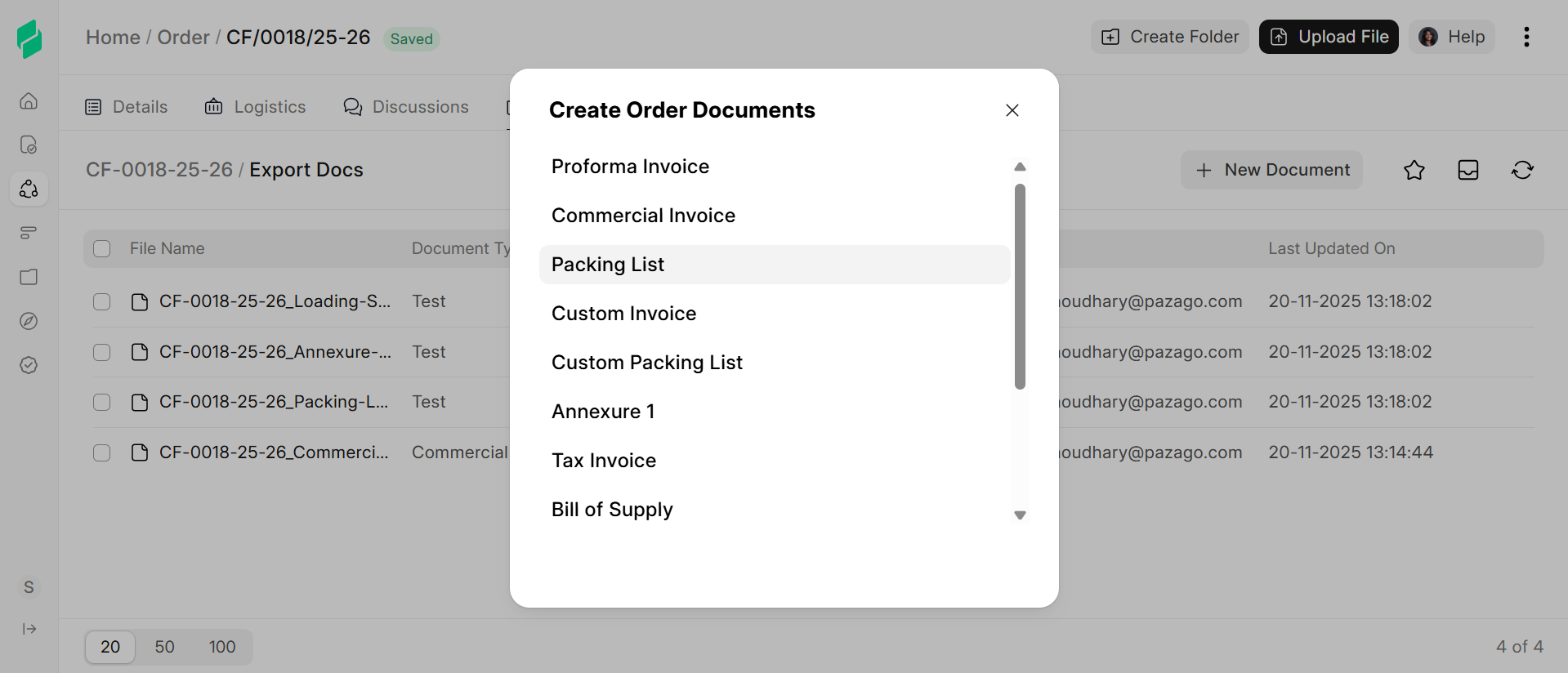Check the CF-0018-25-26_Packing-L row checkbox
This screenshot has width=1568, height=673.
coord(102,403)
